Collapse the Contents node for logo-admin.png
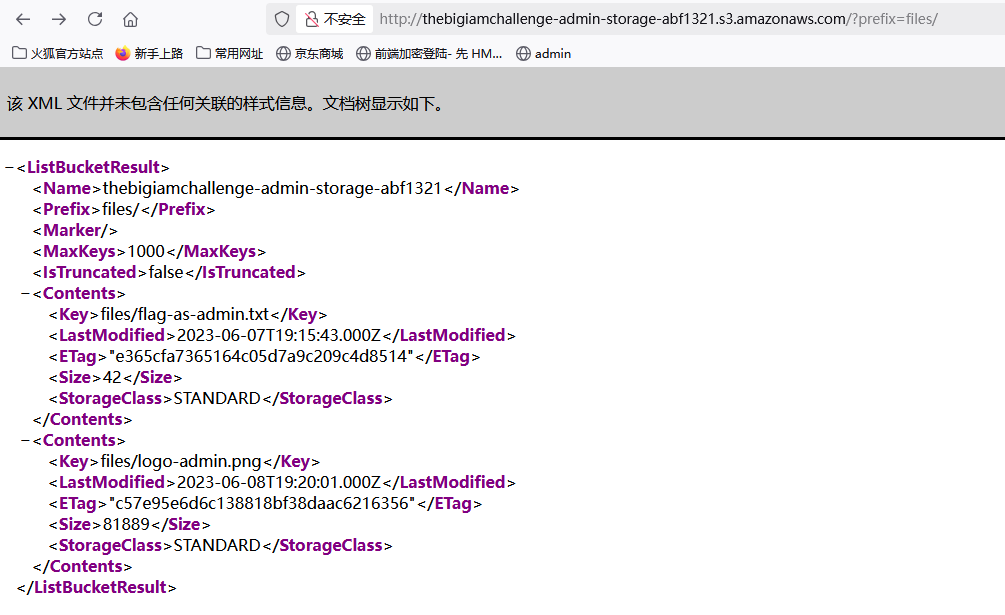1005x615 pixels. tap(26, 441)
